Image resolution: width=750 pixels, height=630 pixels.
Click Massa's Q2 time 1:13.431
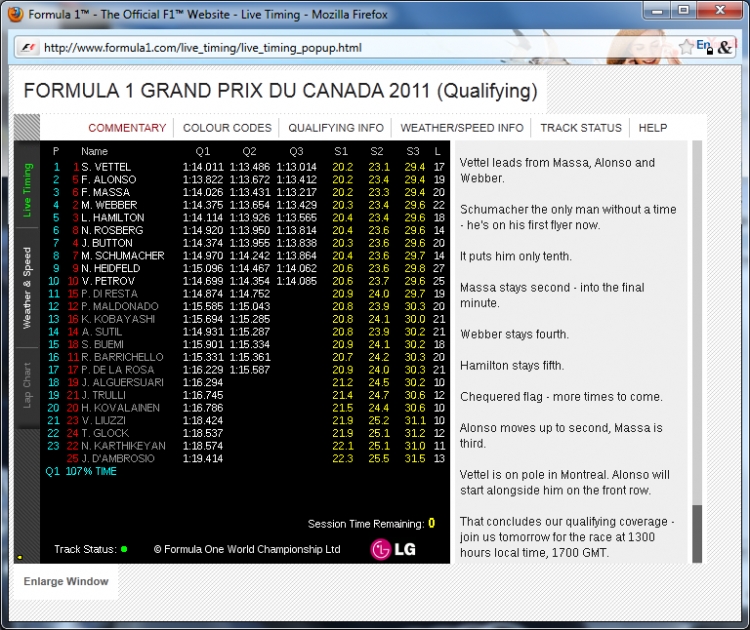[x=250, y=192]
